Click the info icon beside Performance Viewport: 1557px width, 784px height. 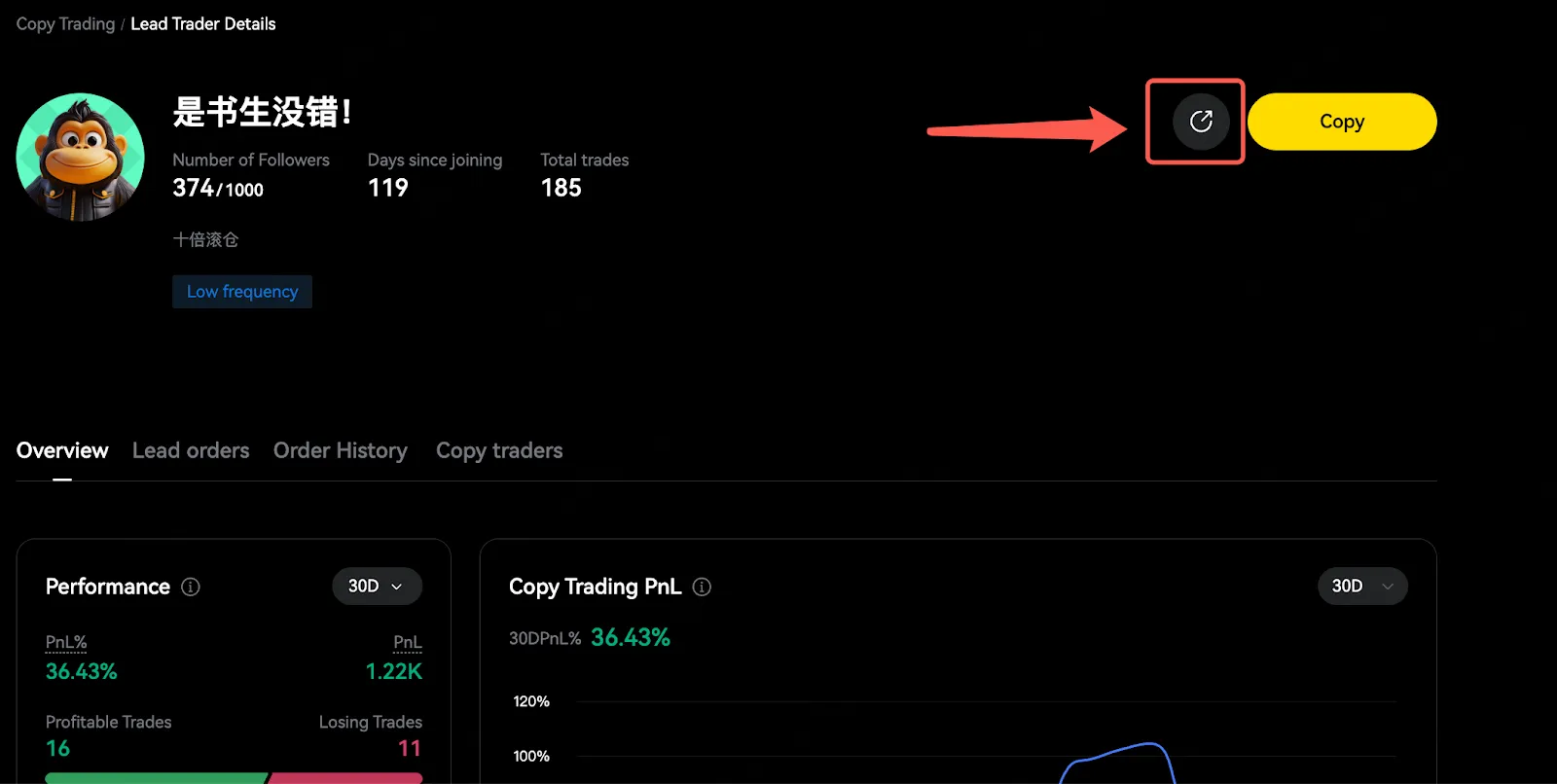(191, 587)
